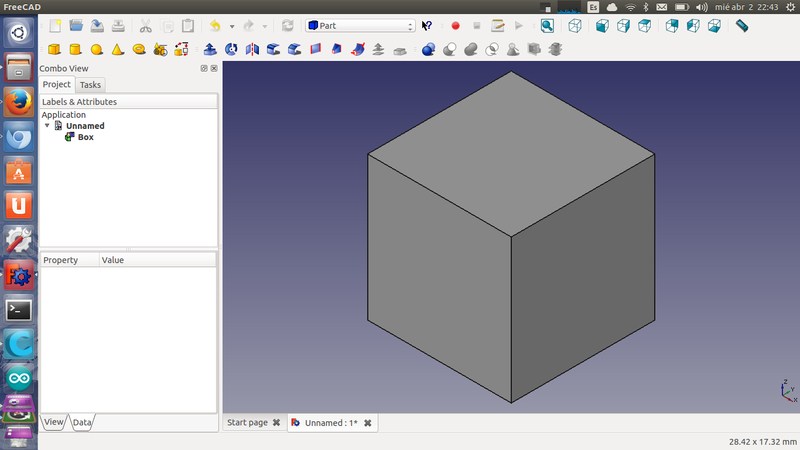The image size is (800, 450).
Task: Open the What's This help pointer
Action: click(428, 25)
